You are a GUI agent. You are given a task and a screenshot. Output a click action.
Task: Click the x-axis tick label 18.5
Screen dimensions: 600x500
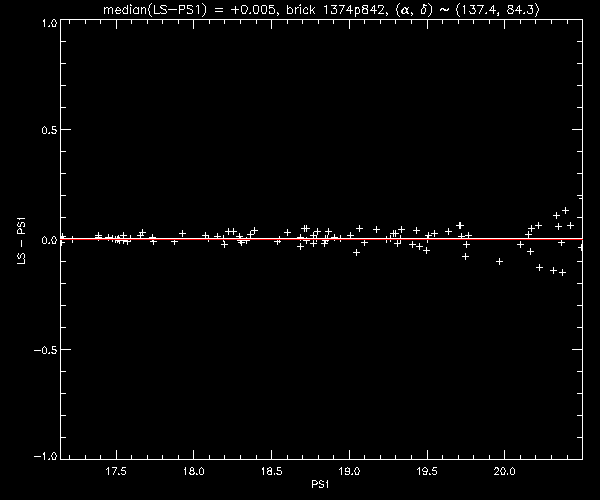point(271,471)
